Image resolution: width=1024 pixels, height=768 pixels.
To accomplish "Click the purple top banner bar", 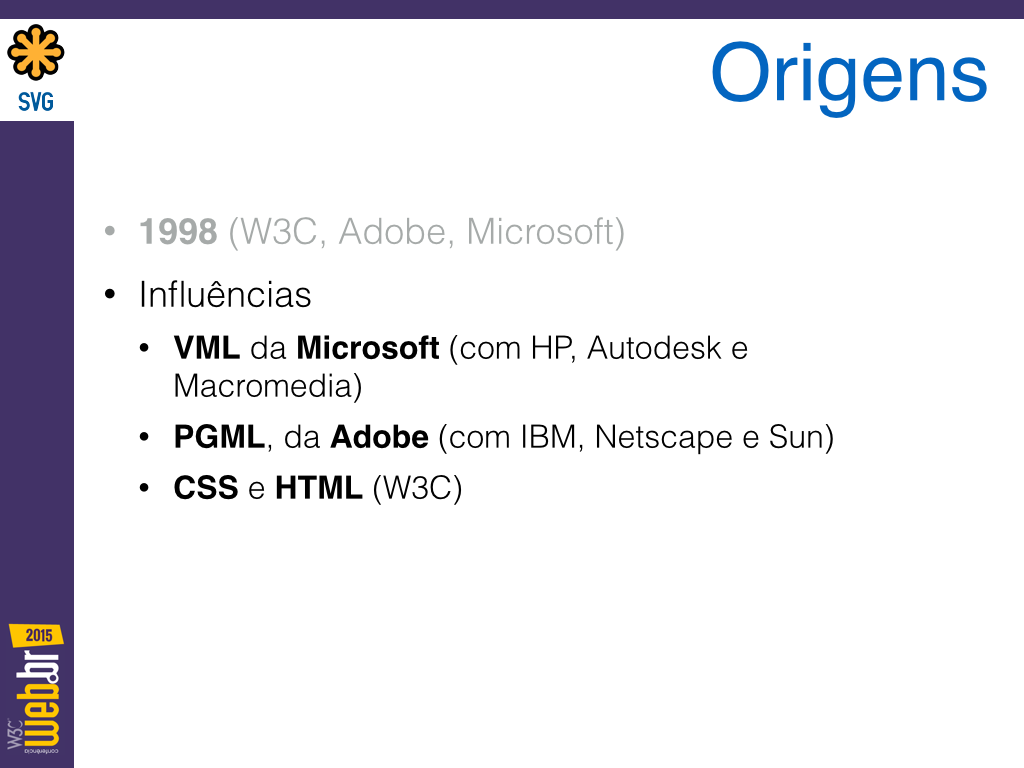I will click(x=512, y=9).
